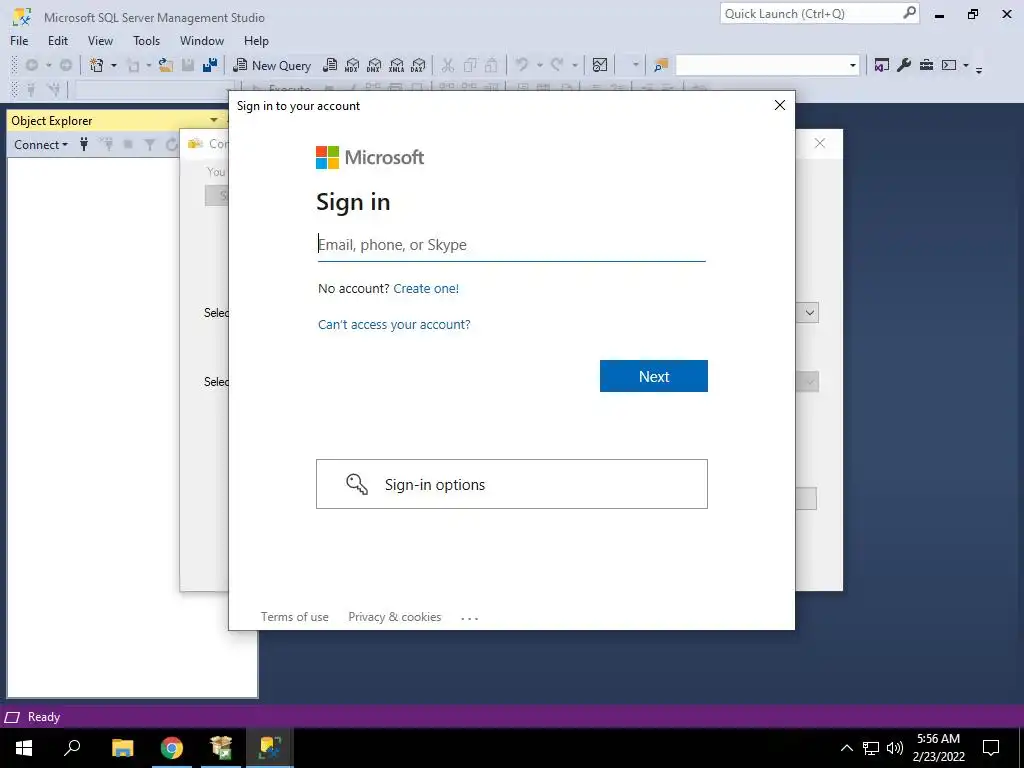Expand the Connect dropdown in Object Explorer
The height and width of the screenshot is (768, 1024).
click(40, 144)
